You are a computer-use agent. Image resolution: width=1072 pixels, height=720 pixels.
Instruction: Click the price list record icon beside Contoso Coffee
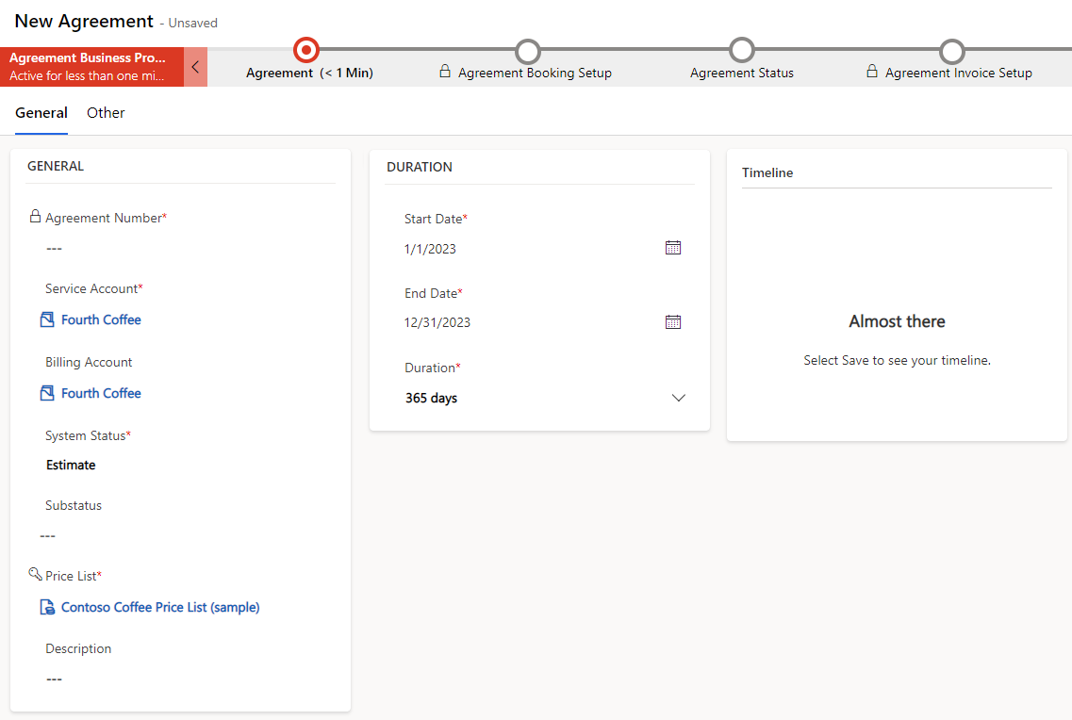pos(46,607)
